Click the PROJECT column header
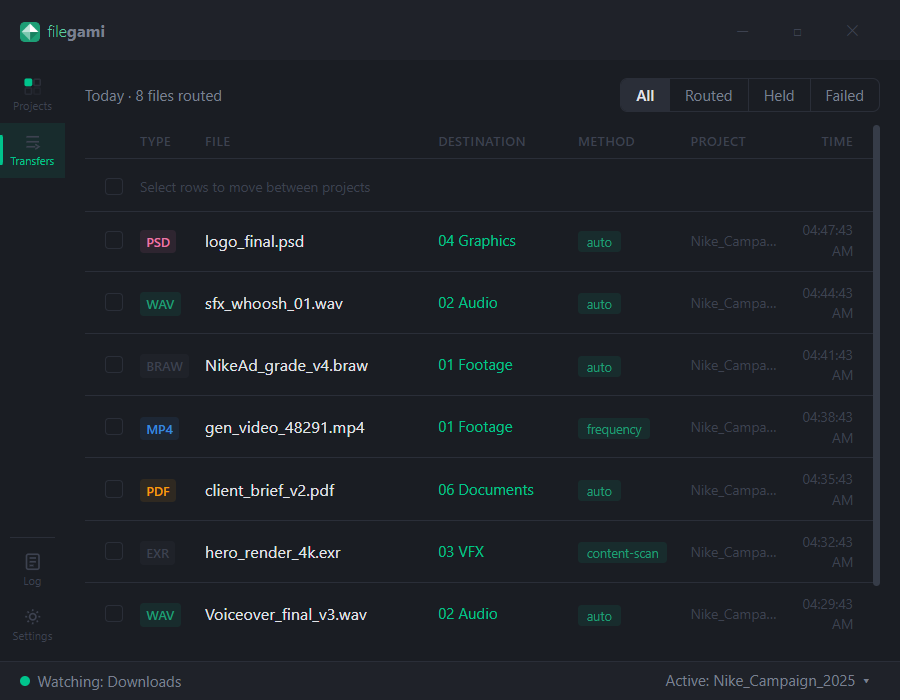 click(717, 142)
